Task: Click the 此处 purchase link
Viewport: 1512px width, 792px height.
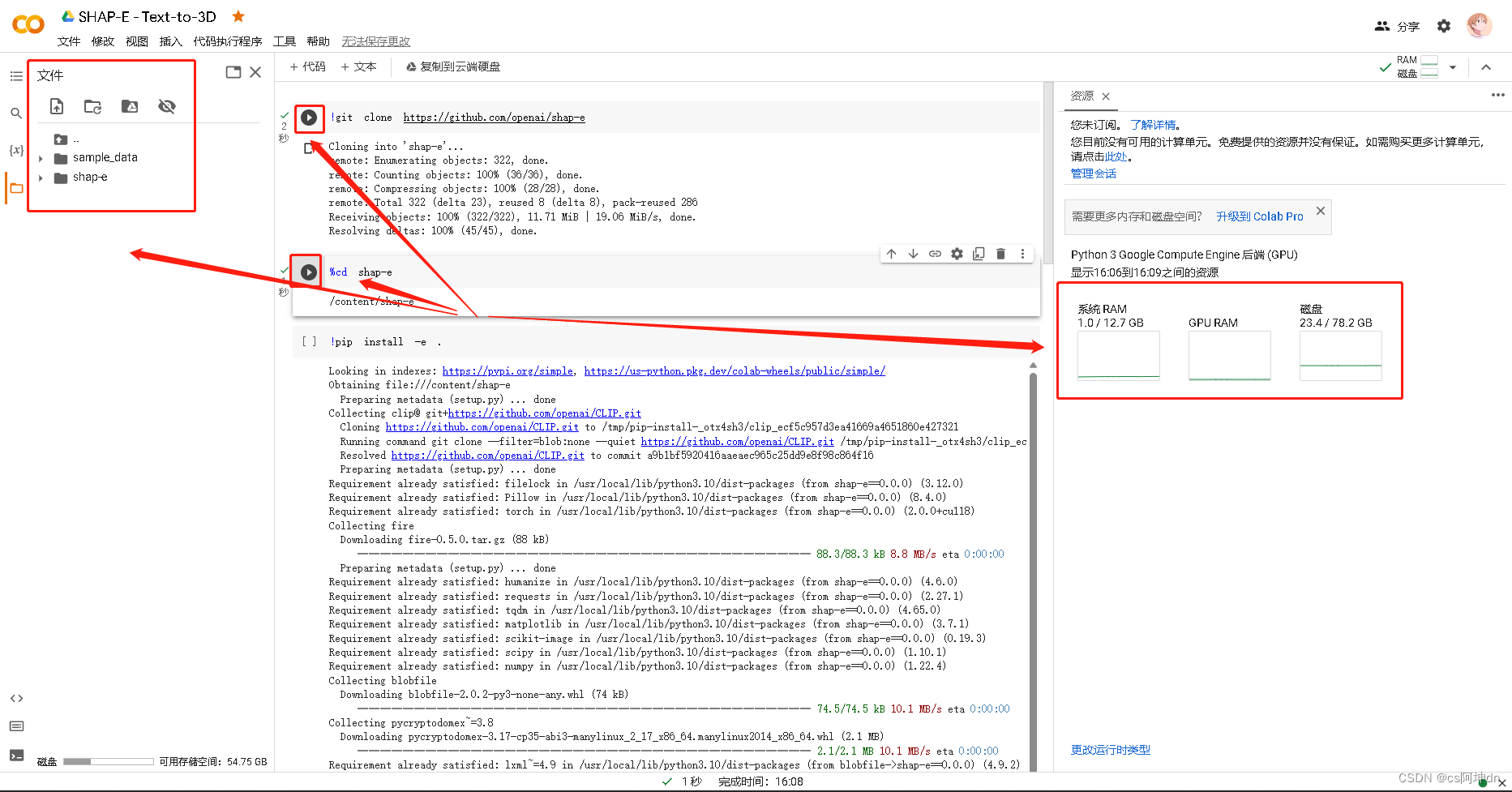Action: click(x=1116, y=156)
